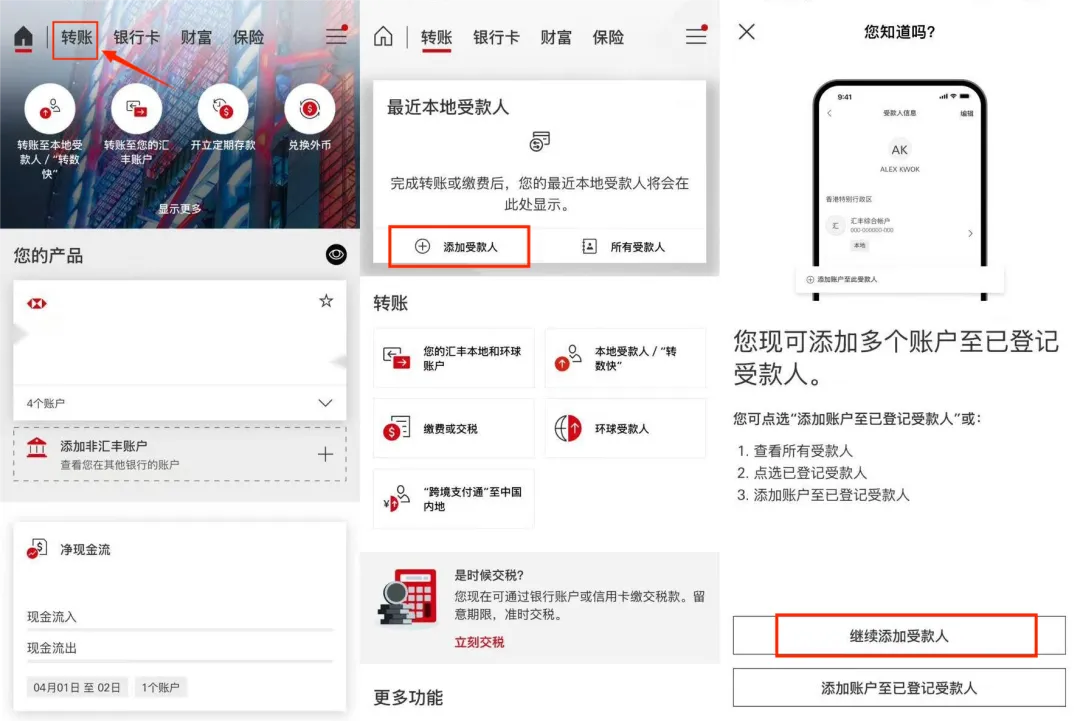Toggle the eye icon beside 您的产品
Screen dimensions: 1080x721
tap(336, 255)
